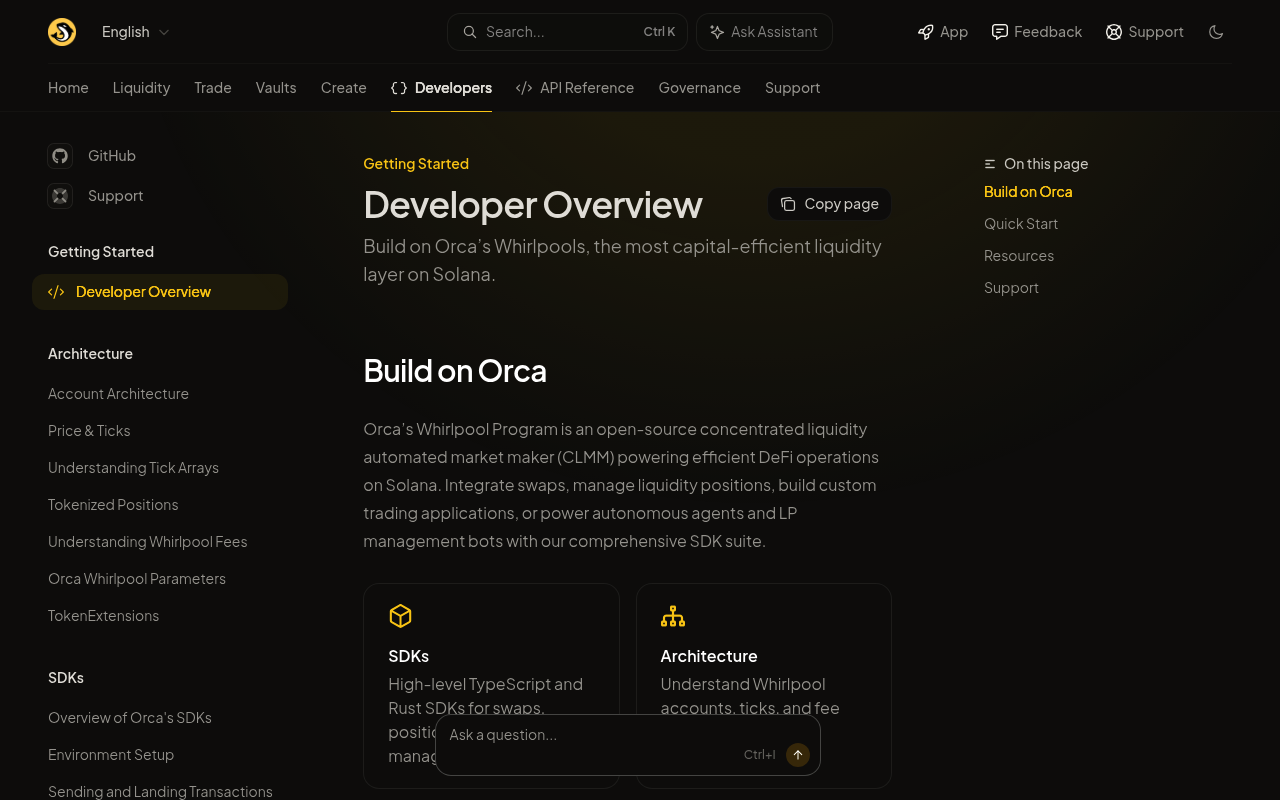This screenshot has width=1280, height=800.
Task: Open the GitHub sidebar link
Action: 92,156
